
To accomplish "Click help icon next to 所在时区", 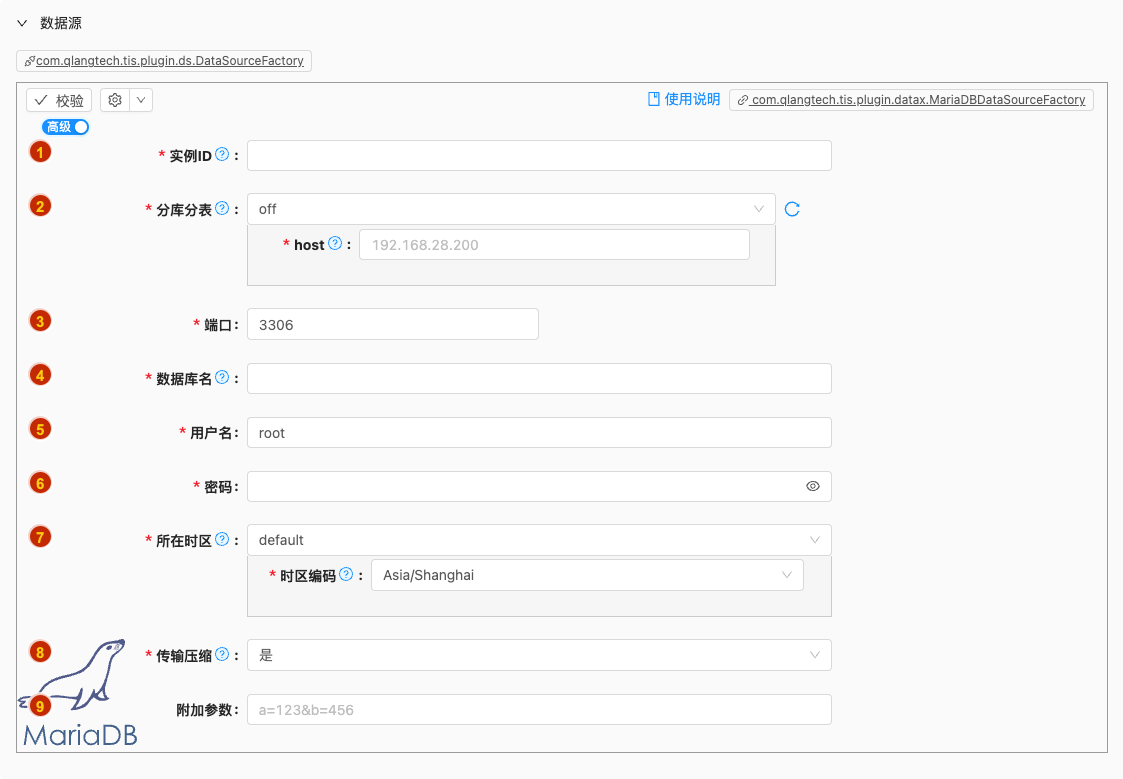I will (x=222, y=539).
